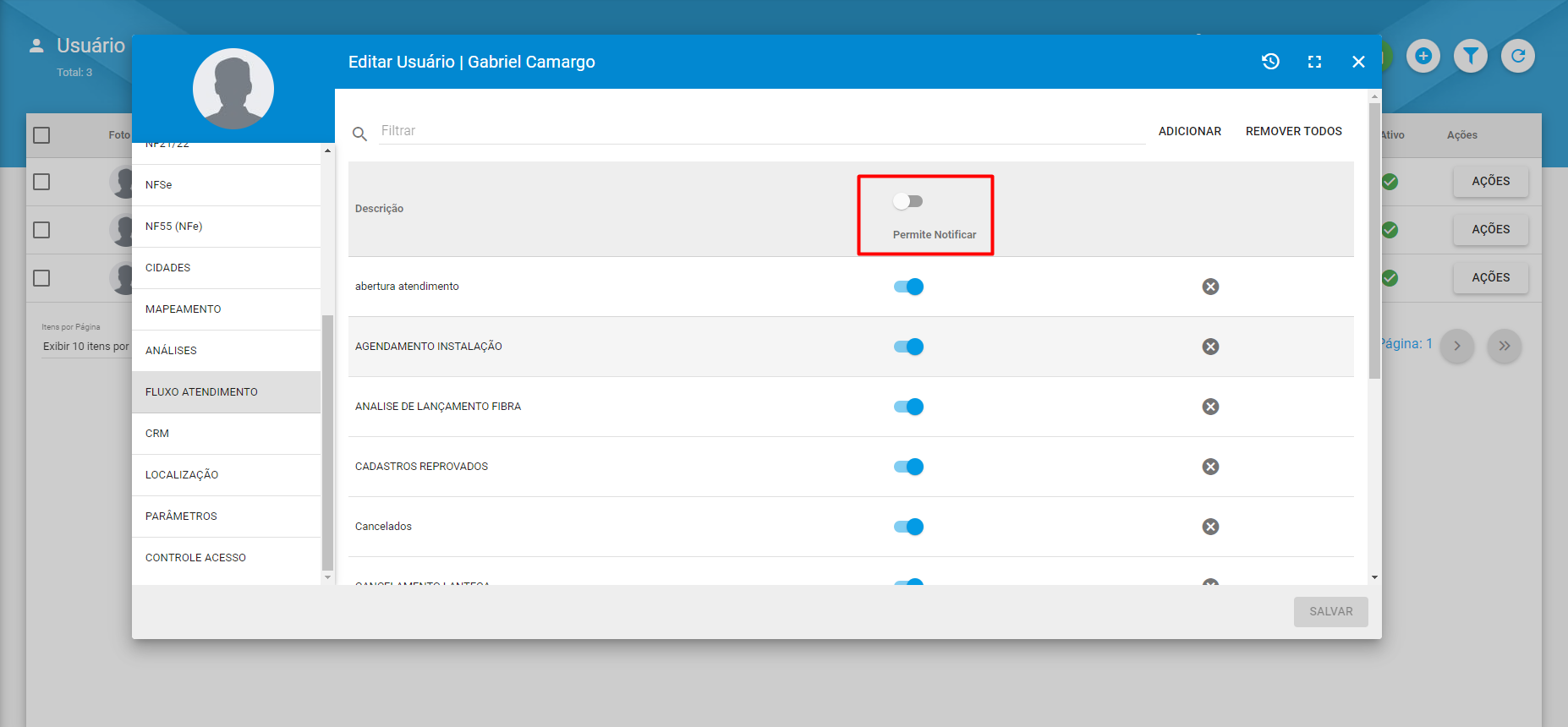Viewport: 1568px width, 727px height.
Task: Click the ADICIONAR button
Action: point(1190,131)
